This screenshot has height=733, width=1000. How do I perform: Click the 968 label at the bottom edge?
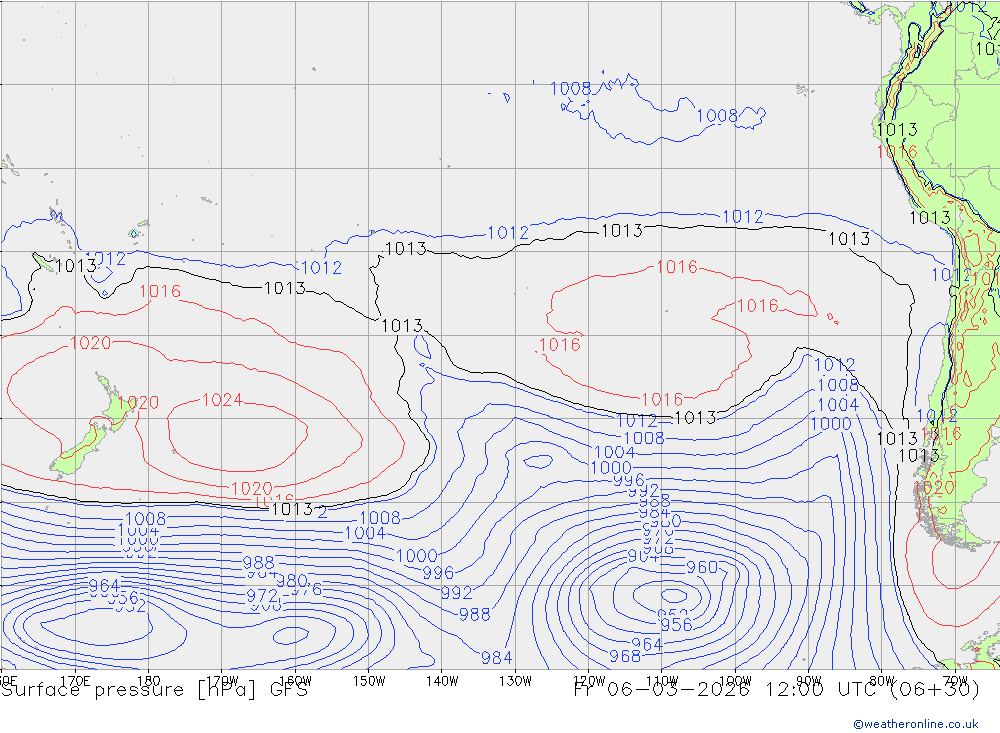click(x=625, y=656)
